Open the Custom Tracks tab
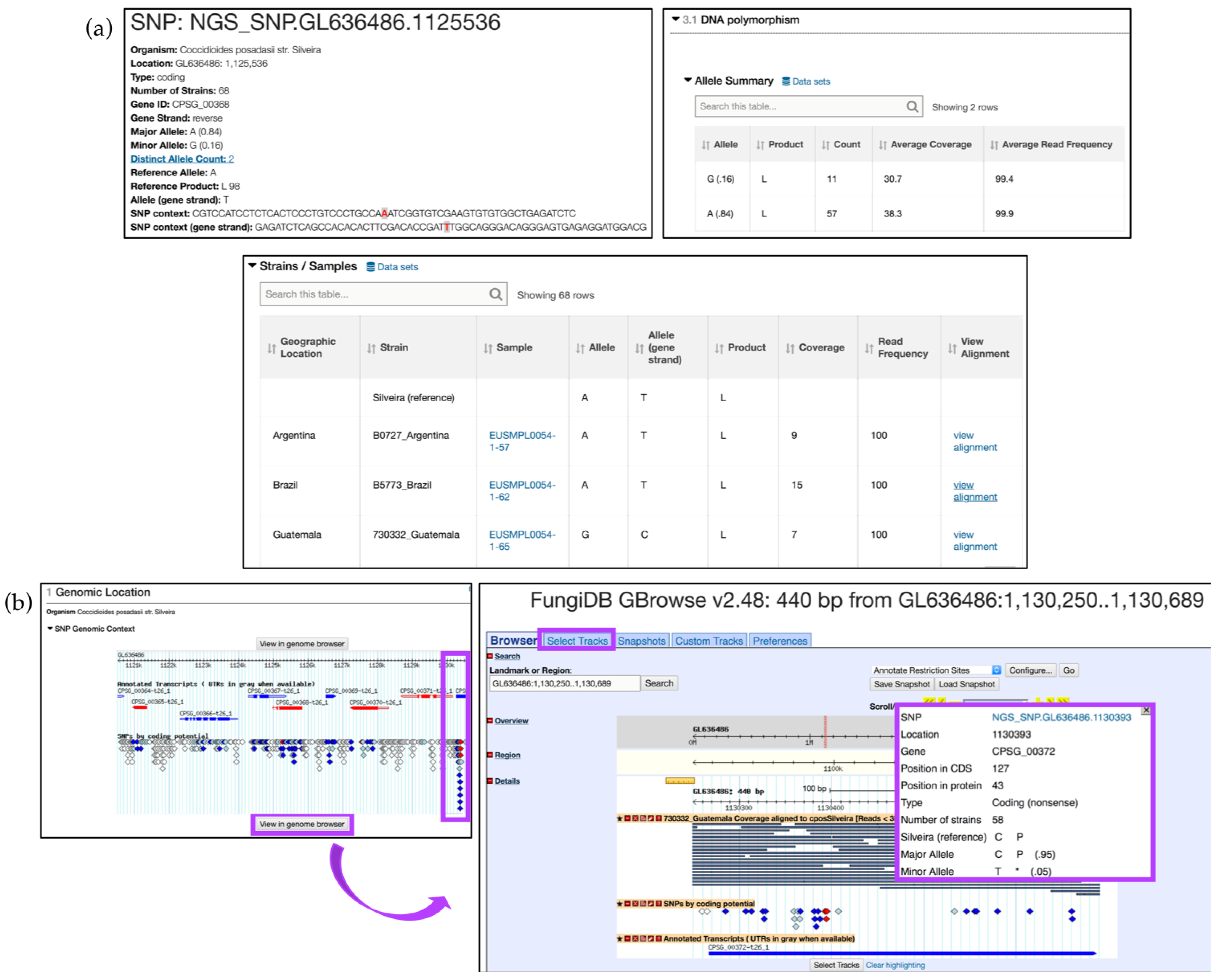Screen dimensions: 1219x980 coord(709,641)
